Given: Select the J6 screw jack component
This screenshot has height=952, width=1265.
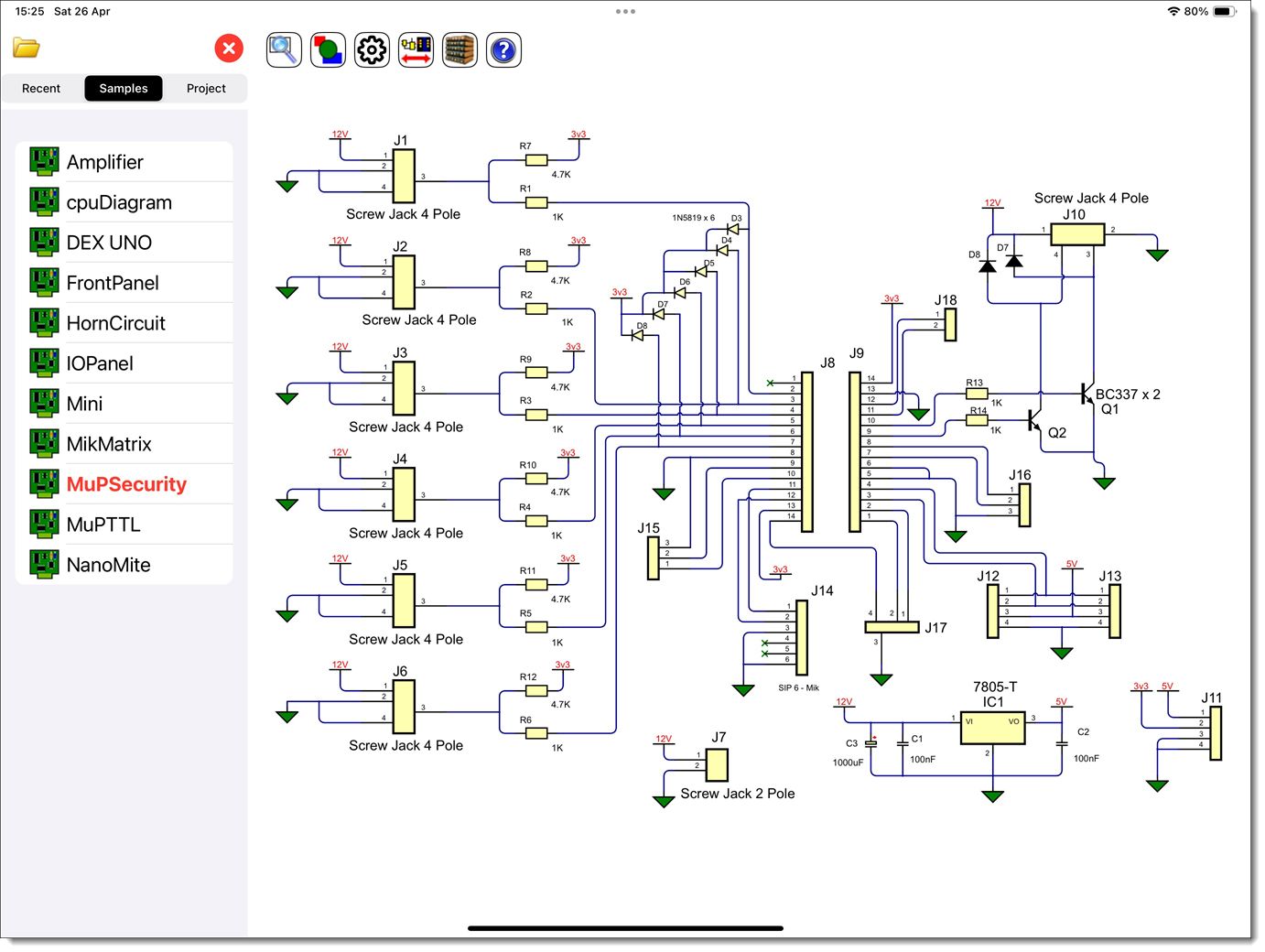Looking at the screenshot, I should (404, 707).
